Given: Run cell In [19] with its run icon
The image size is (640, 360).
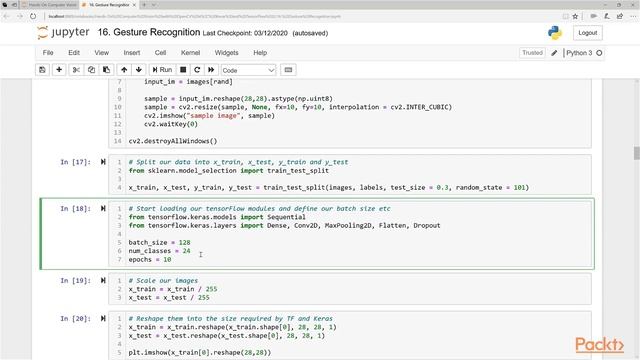Looking at the screenshot, I should point(103,280).
